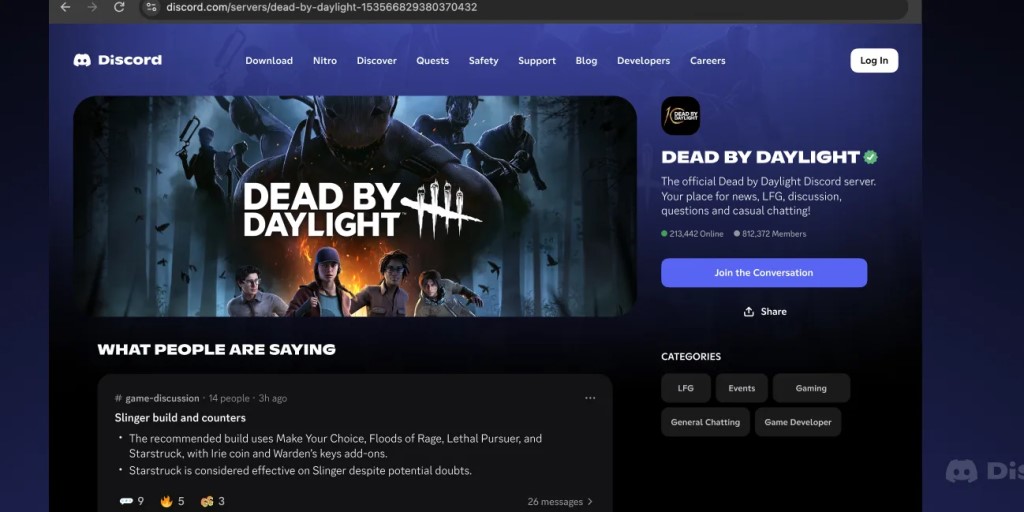Click the Dead by Daylight server avatar
The image size is (1024, 512).
[x=680, y=116]
